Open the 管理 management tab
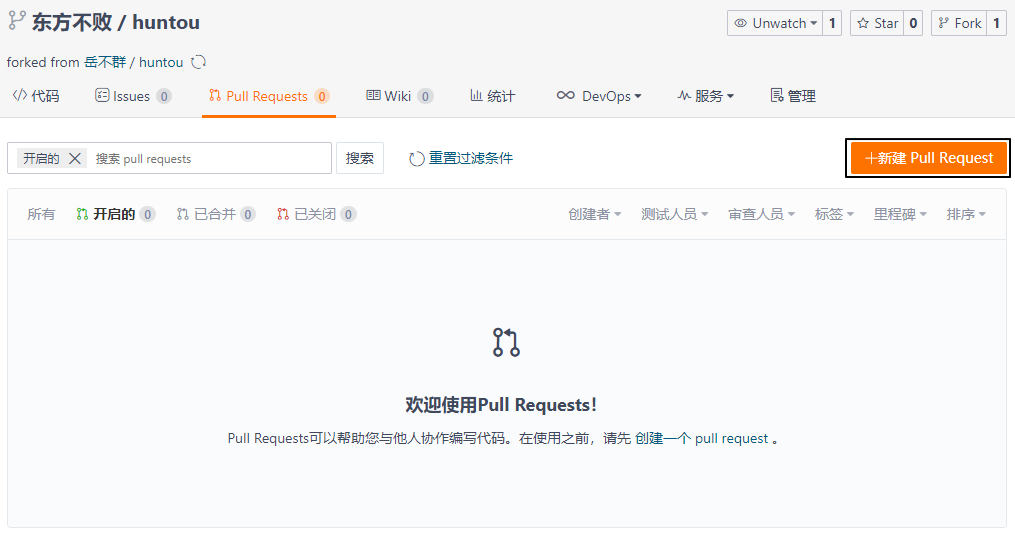1015x537 pixels. coord(793,96)
